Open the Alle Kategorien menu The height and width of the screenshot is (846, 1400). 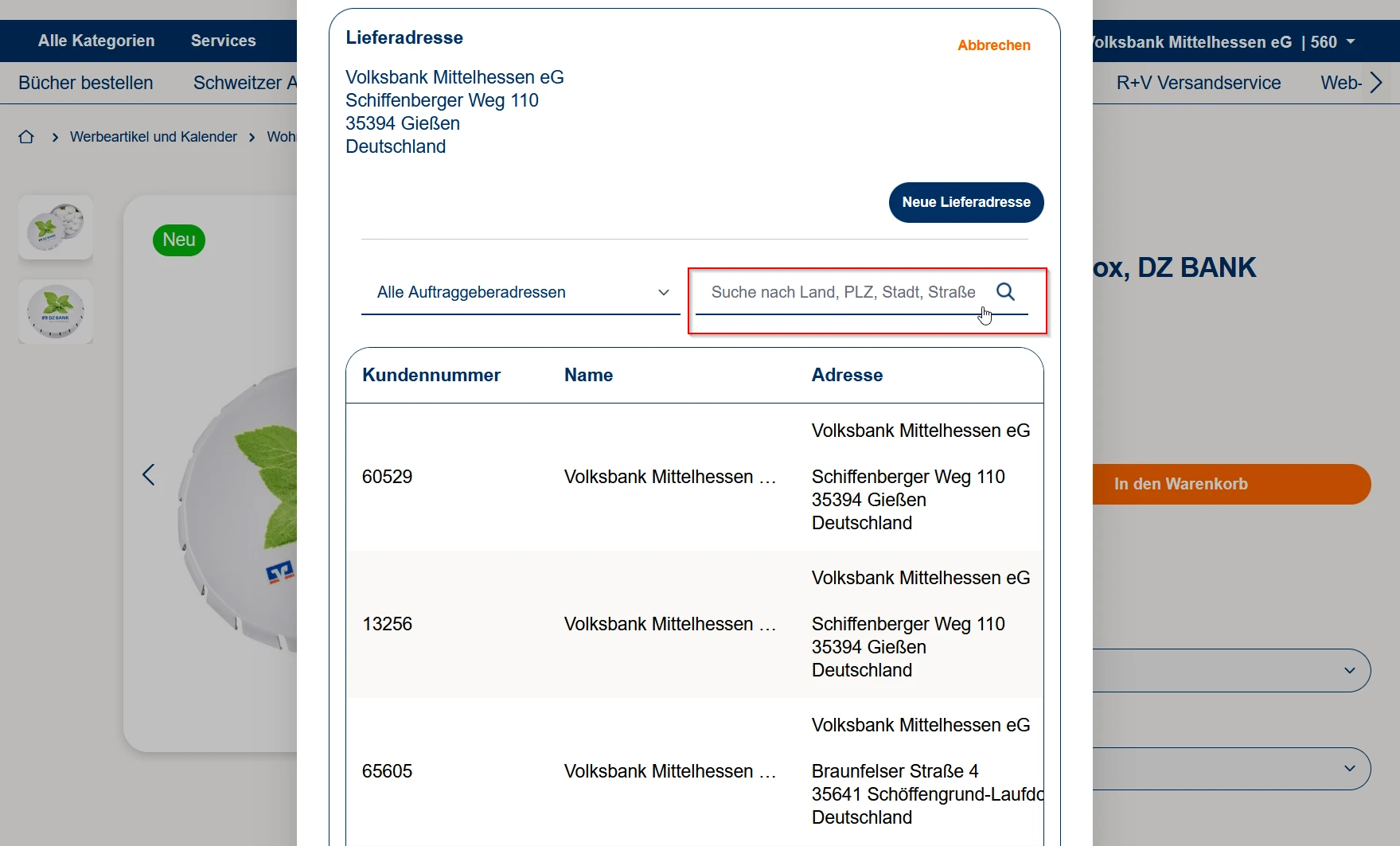pos(96,41)
